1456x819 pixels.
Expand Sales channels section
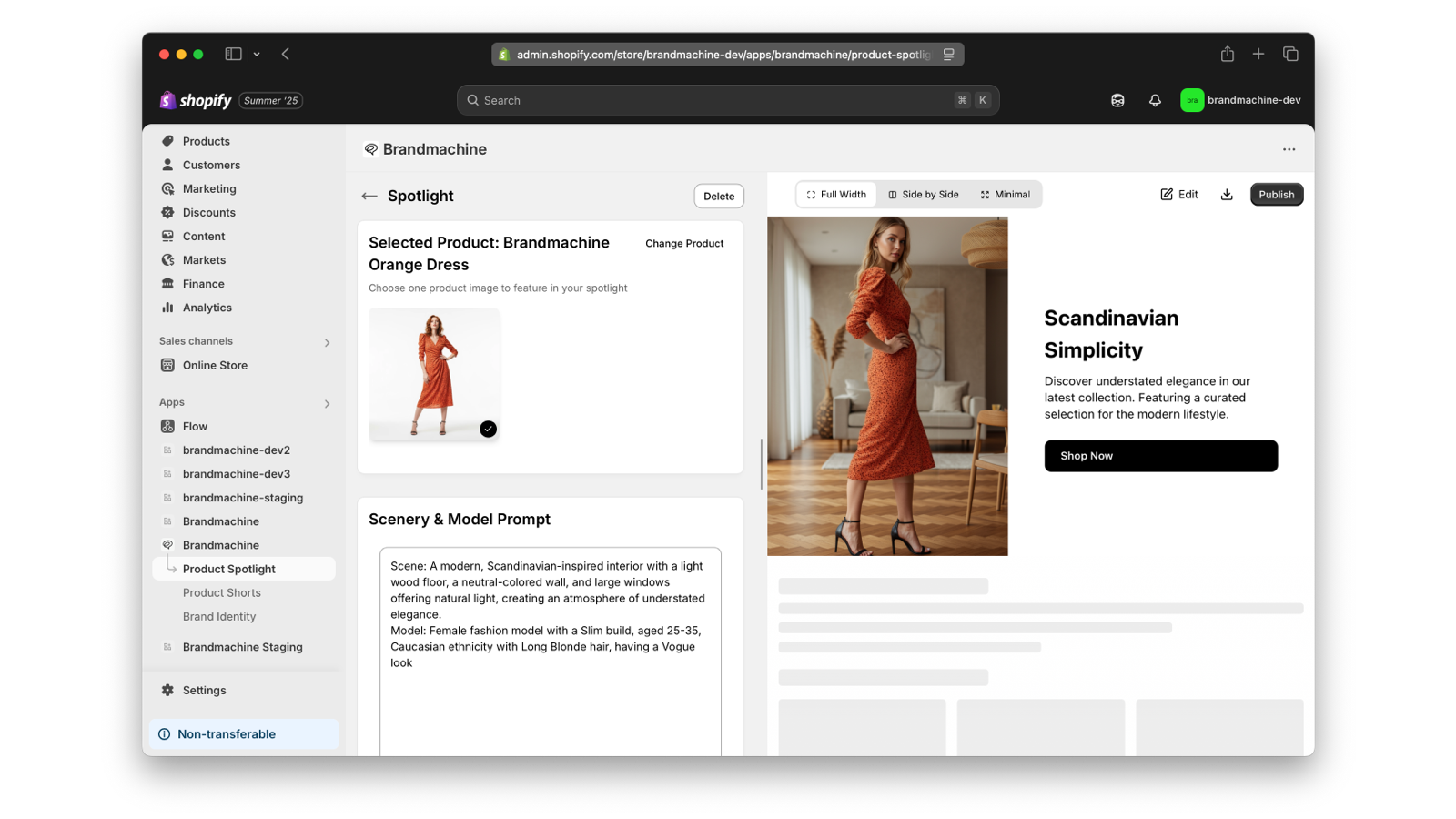click(x=327, y=342)
